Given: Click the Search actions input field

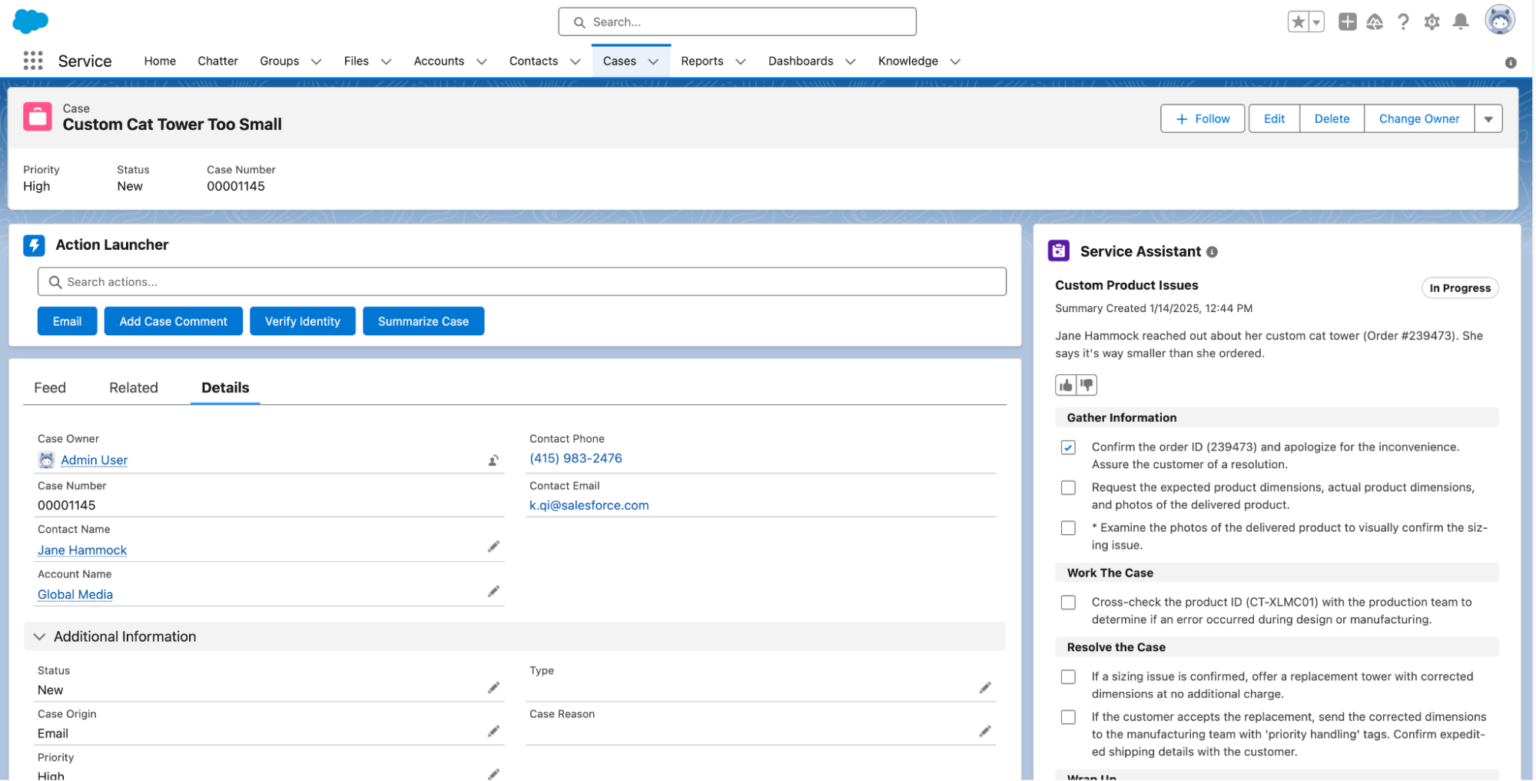Looking at the screenshot, I should click(522, 282).
